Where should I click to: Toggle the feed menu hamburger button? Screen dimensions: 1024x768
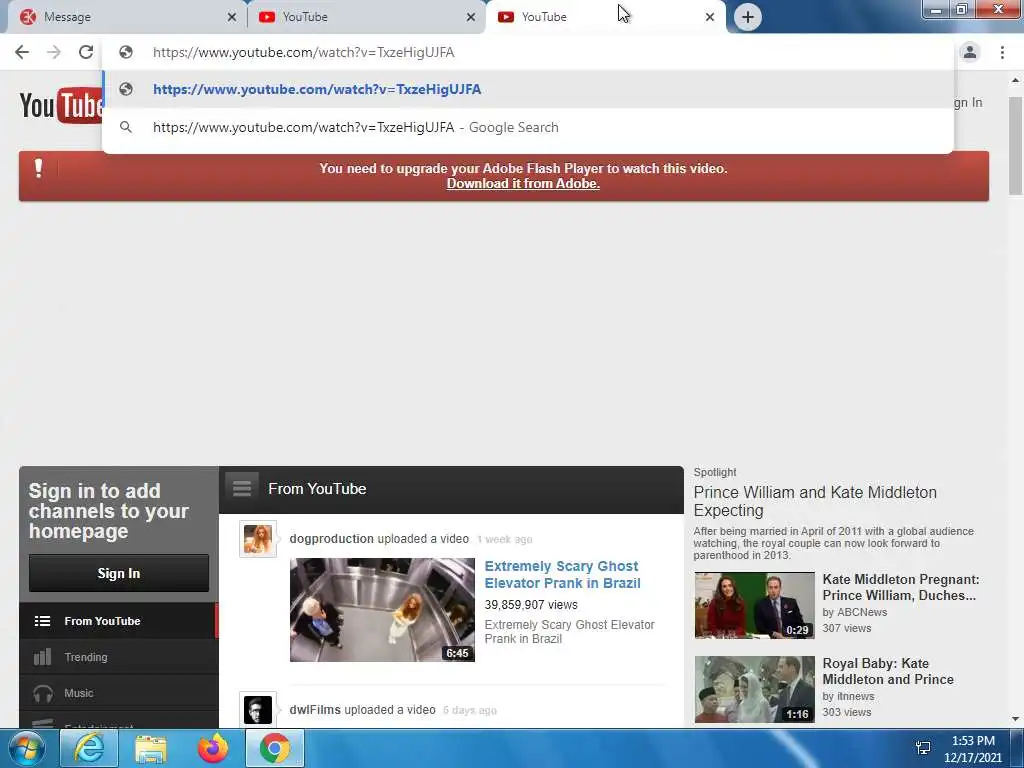point(242,488)
